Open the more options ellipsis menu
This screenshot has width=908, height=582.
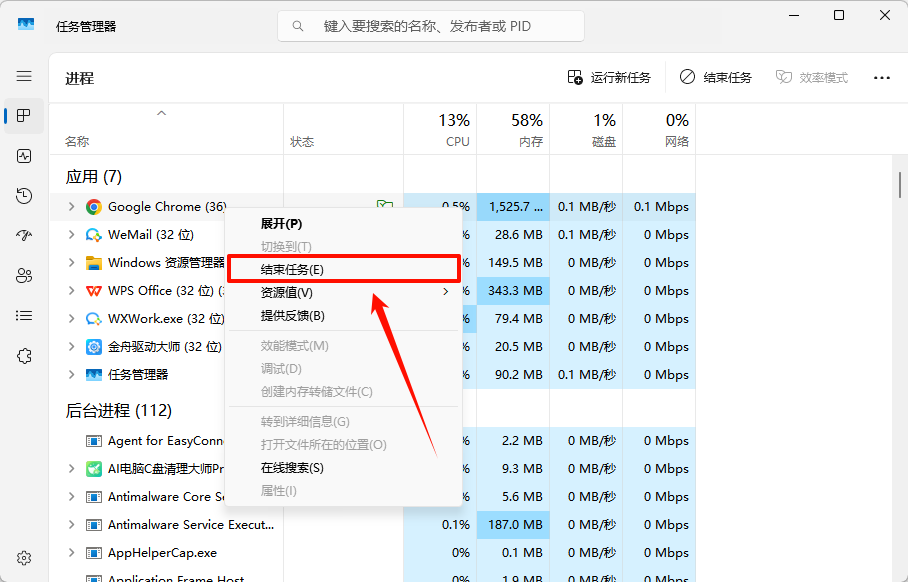(x=881, y=77)
